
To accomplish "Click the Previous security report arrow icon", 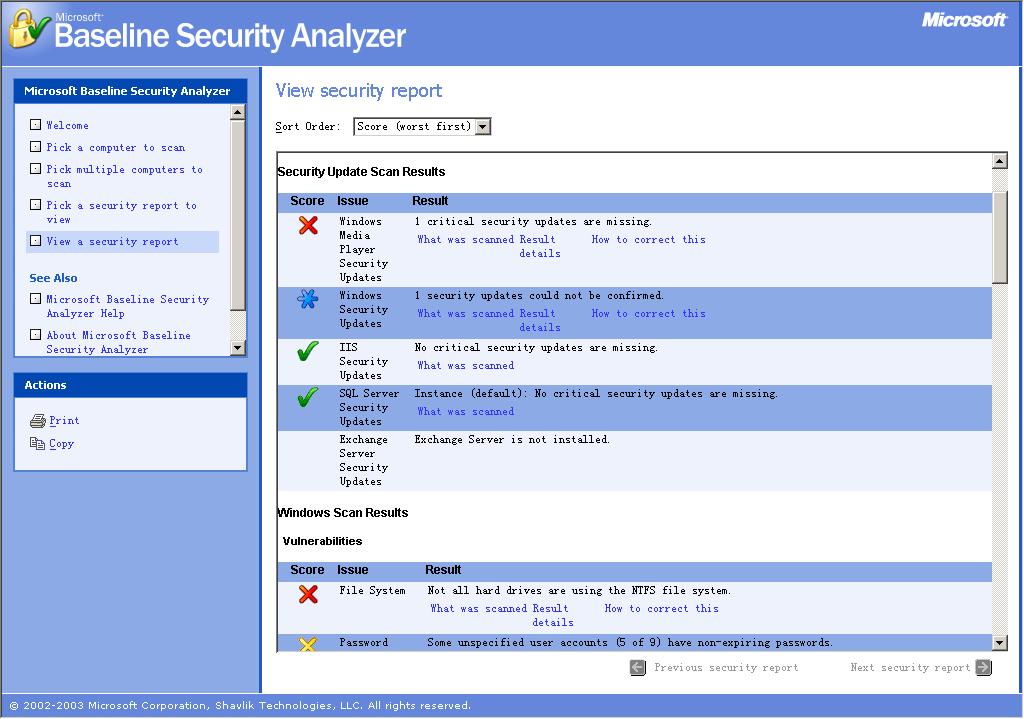I will point(638,667).
